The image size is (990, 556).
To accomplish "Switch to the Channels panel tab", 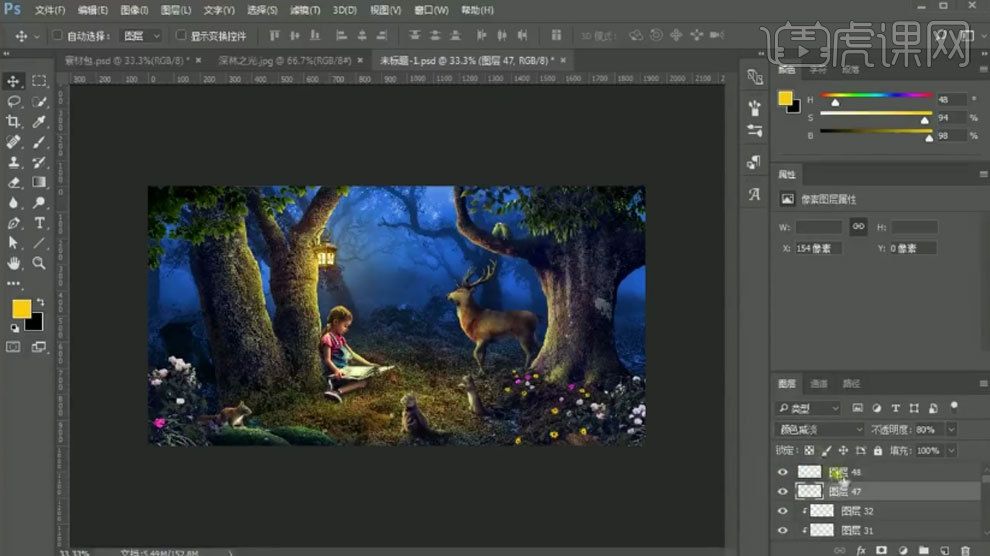I will click(x=819, y=384).
